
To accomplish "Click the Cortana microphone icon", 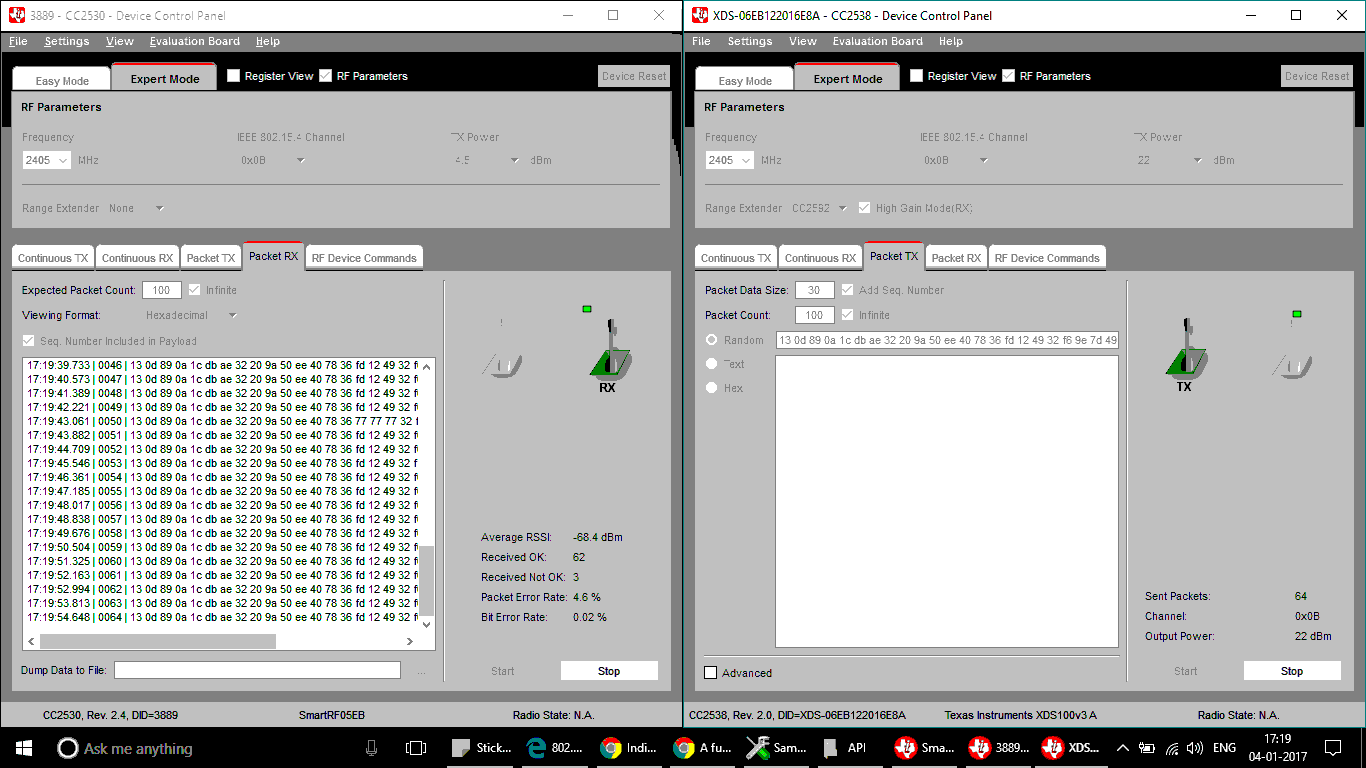I will click(x=371, y=748).
